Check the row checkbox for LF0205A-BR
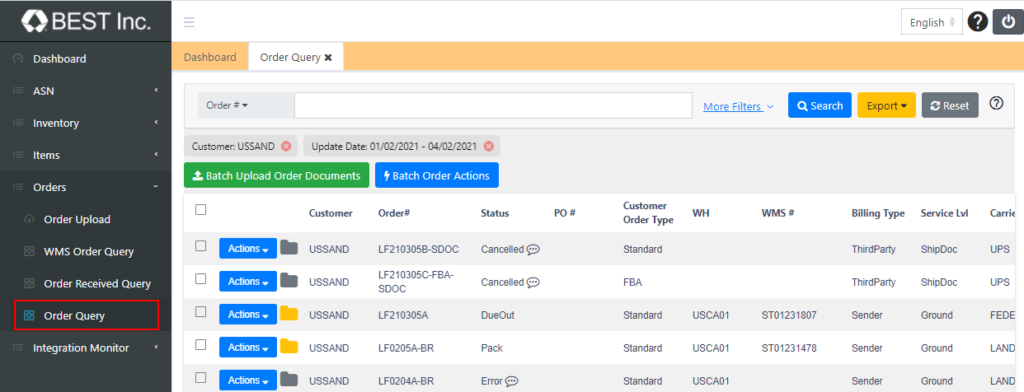 [201, 344]
